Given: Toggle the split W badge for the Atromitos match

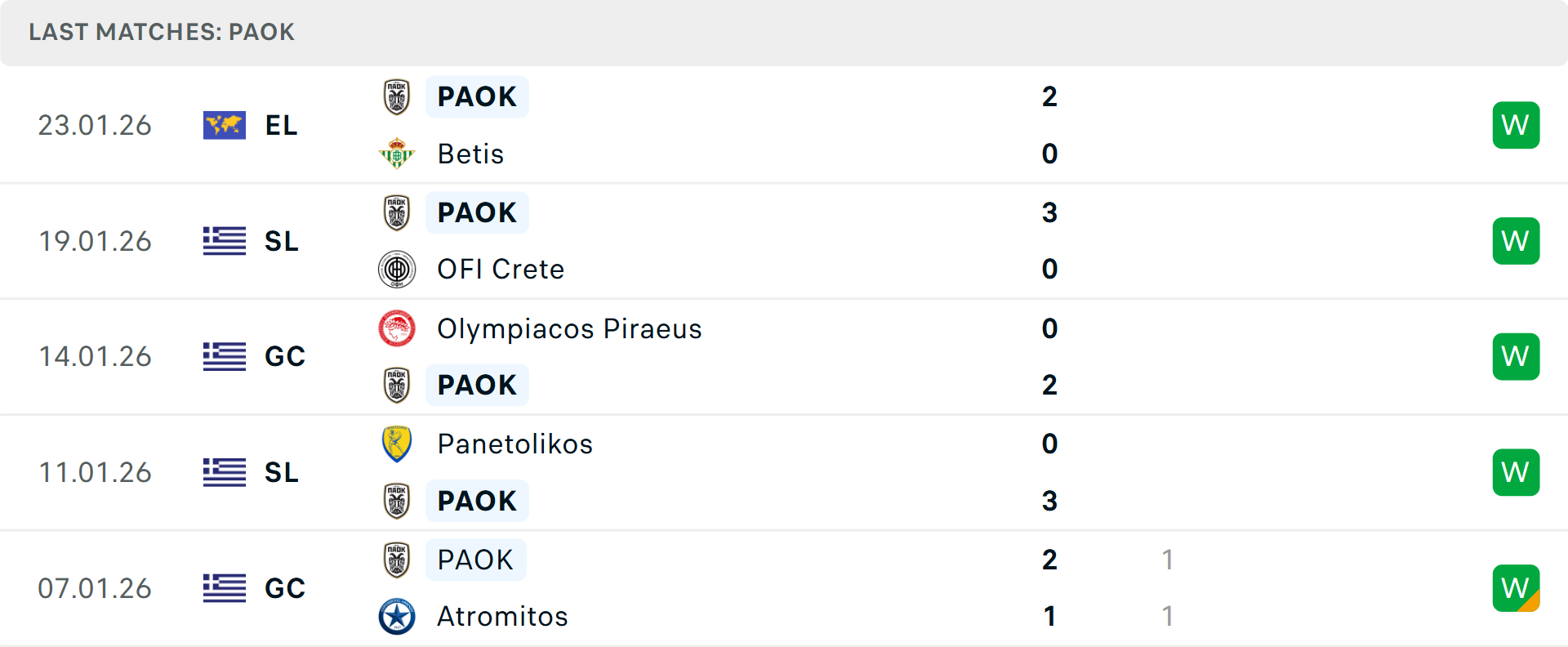Looking at the screenshot, I should pyautogui.click(x=1516, y=587).
